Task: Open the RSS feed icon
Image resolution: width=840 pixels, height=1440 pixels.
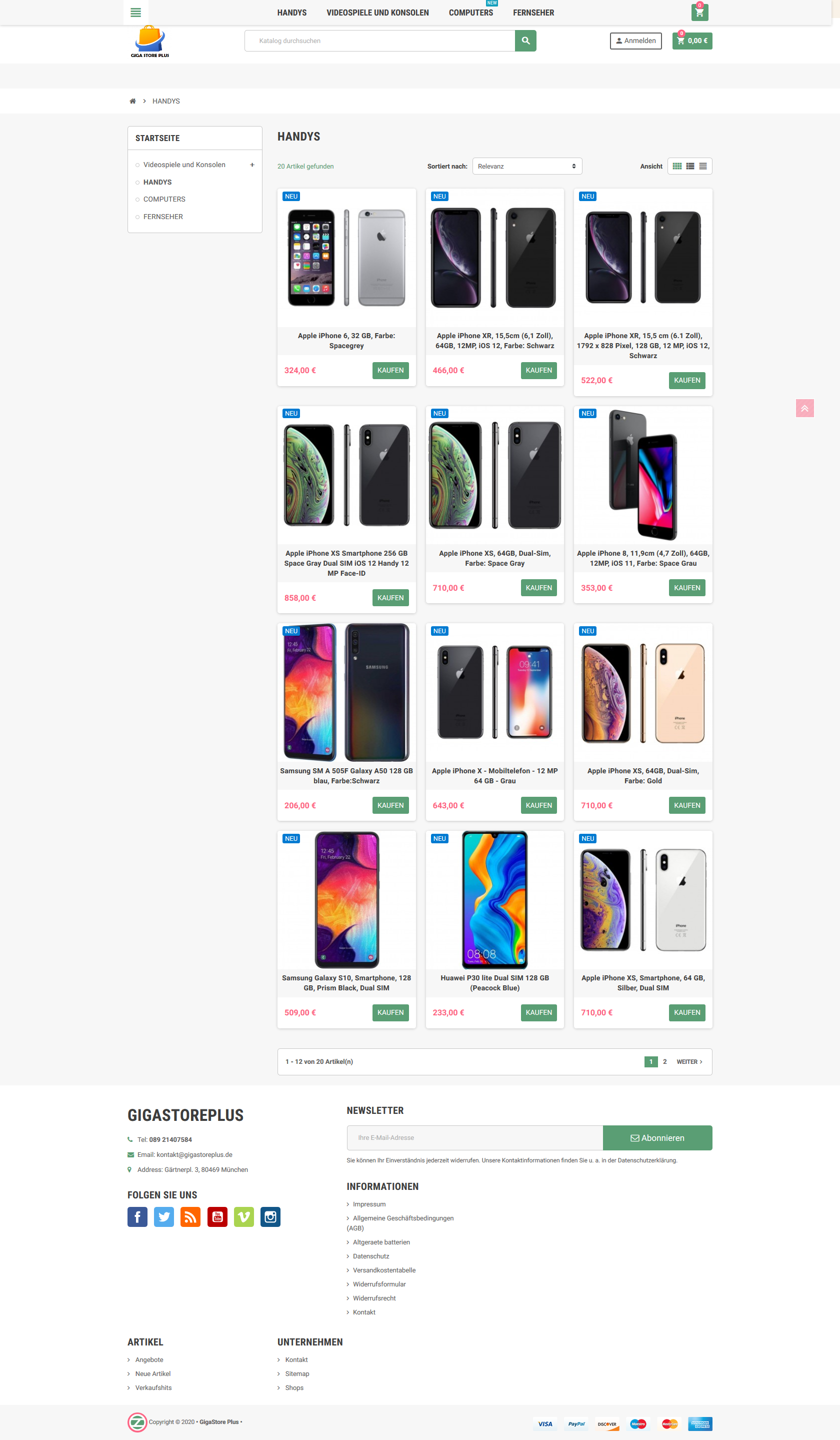Action: [190, 1216]
